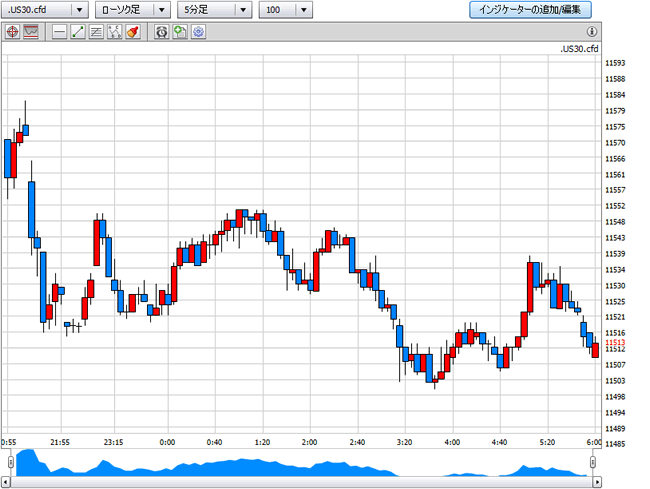Open the ローソク足 chart type dropdown
This screenshot has height=489, width=650.
click(x=133, y=10)
